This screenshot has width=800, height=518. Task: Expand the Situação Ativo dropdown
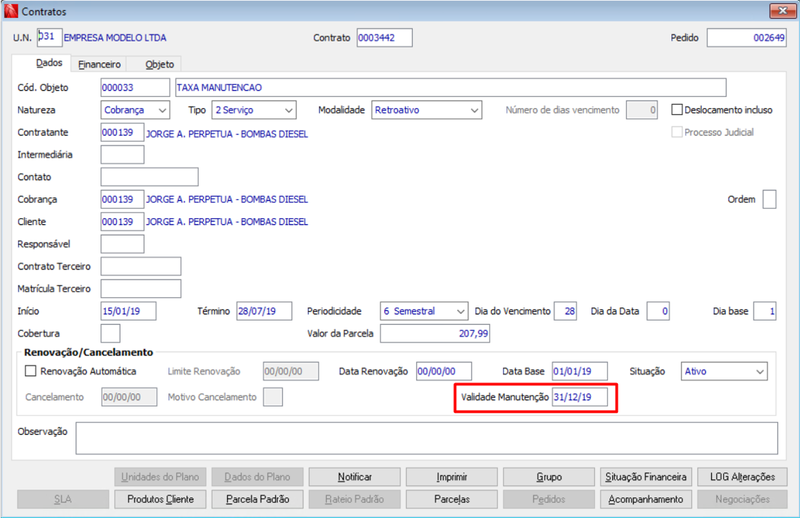click(724, 371)
